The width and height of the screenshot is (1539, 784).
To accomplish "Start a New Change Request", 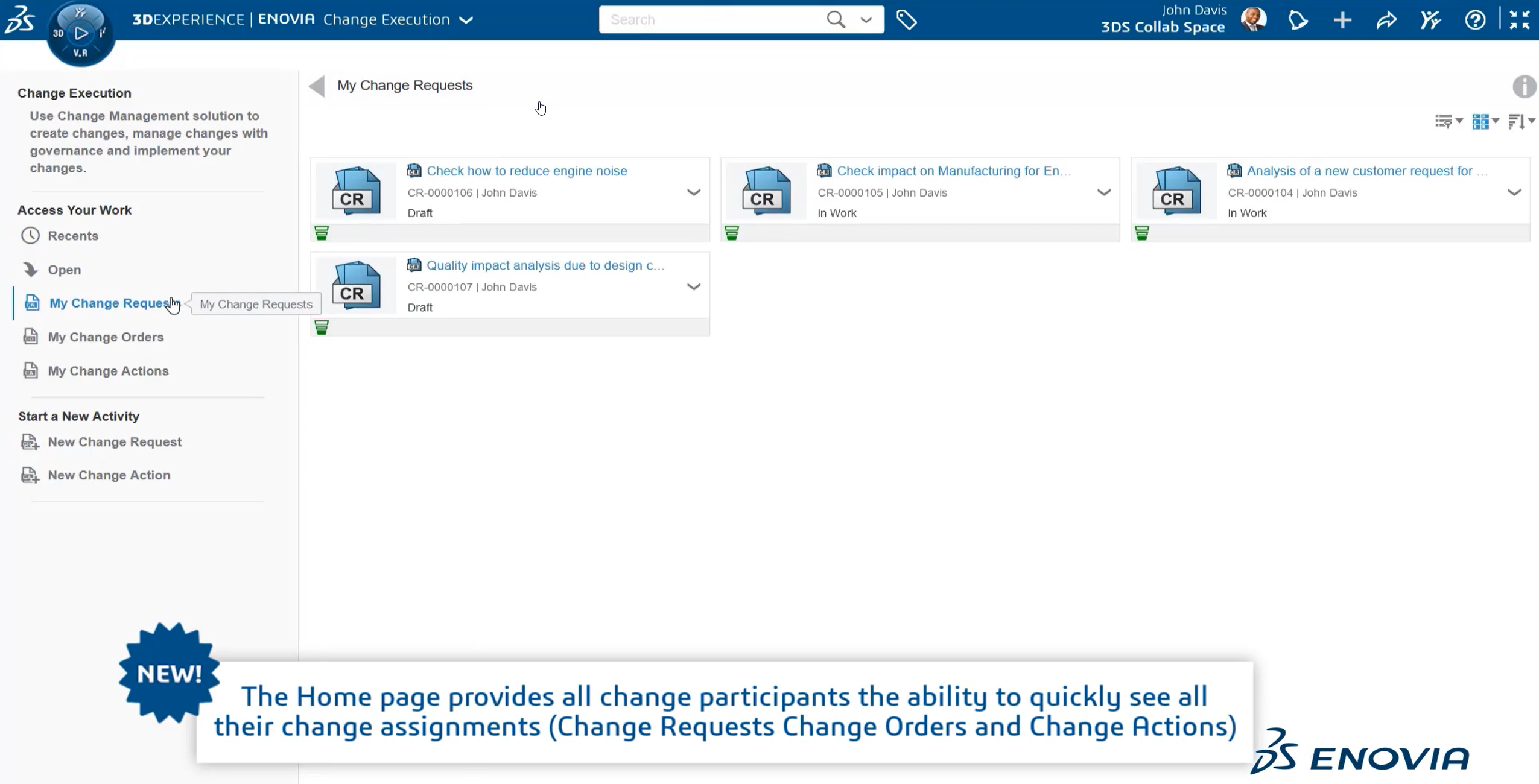I will 115,442.
